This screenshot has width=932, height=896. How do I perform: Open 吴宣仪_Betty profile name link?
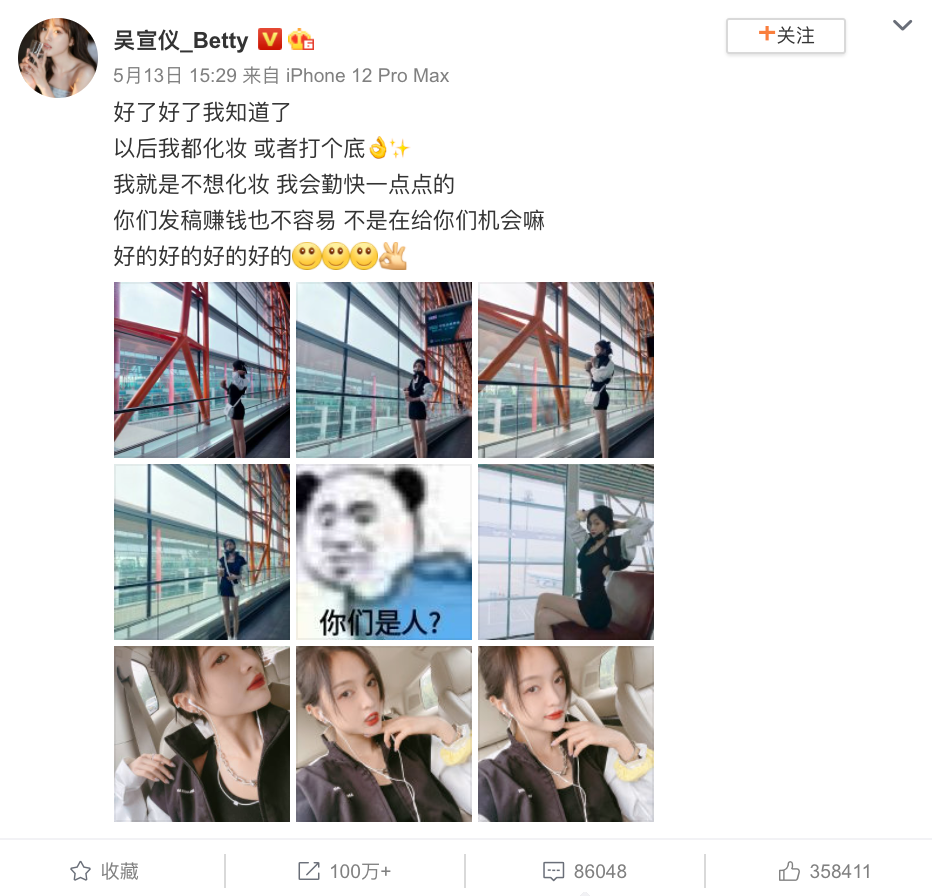(x=181, y=40)
